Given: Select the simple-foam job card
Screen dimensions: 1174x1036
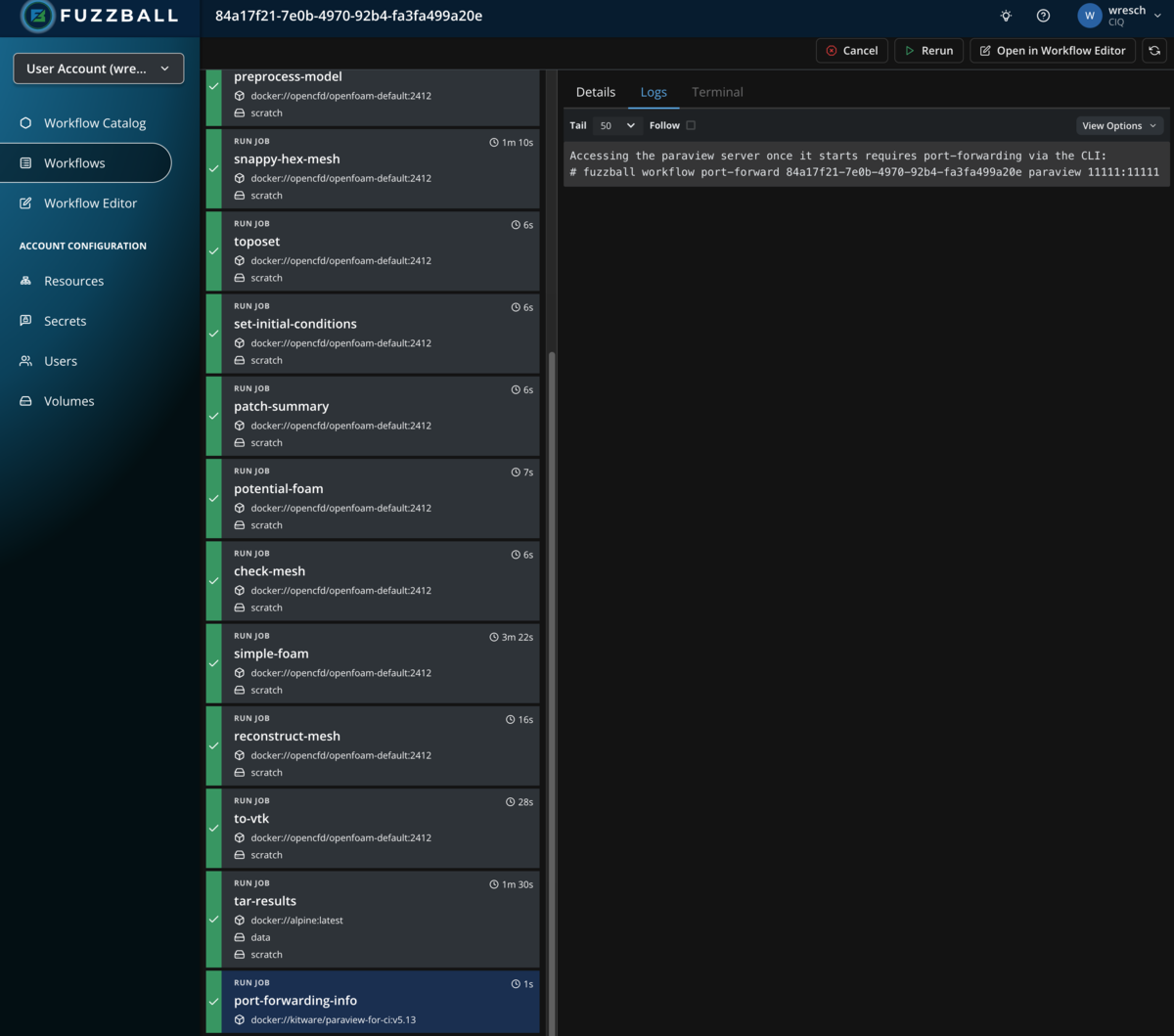Looking at the screenshot, I should coord(372,663).
